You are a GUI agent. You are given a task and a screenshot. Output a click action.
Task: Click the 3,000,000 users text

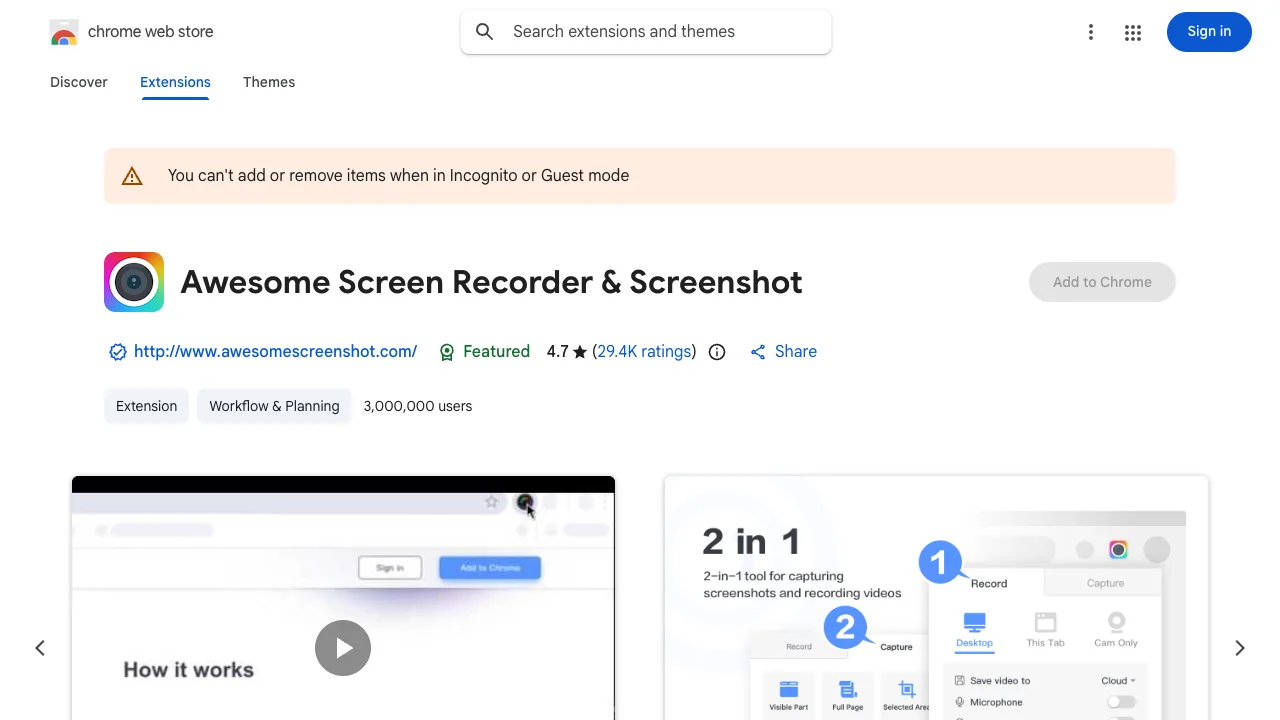418,406
